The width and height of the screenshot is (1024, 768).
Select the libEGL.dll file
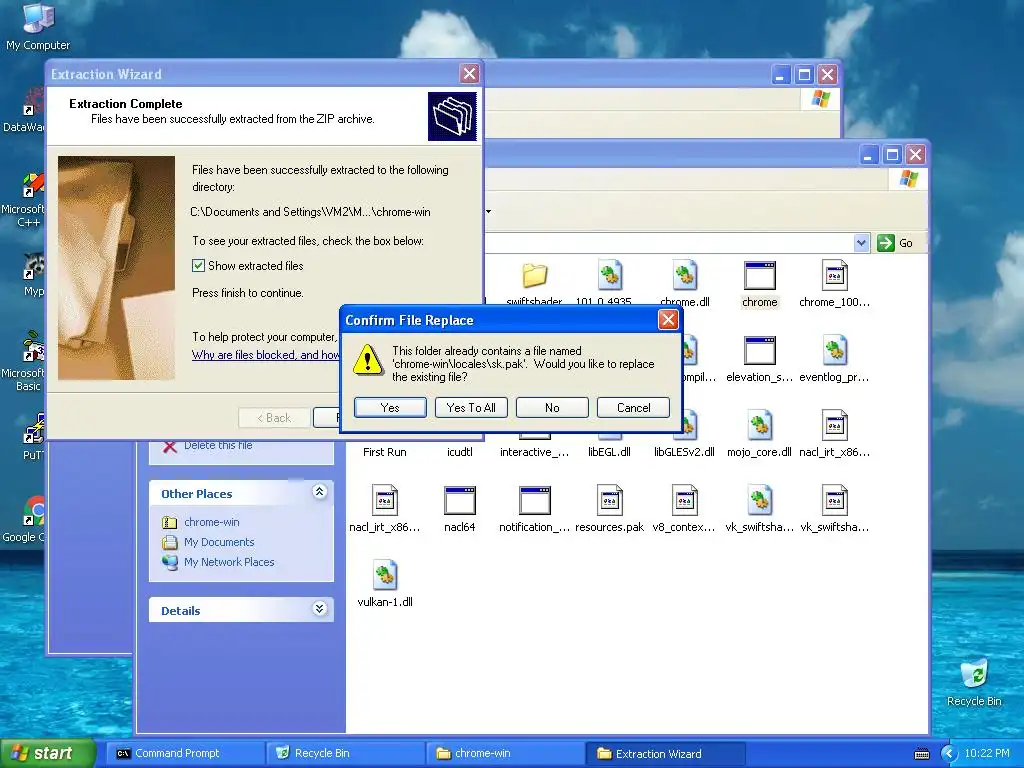609,451
